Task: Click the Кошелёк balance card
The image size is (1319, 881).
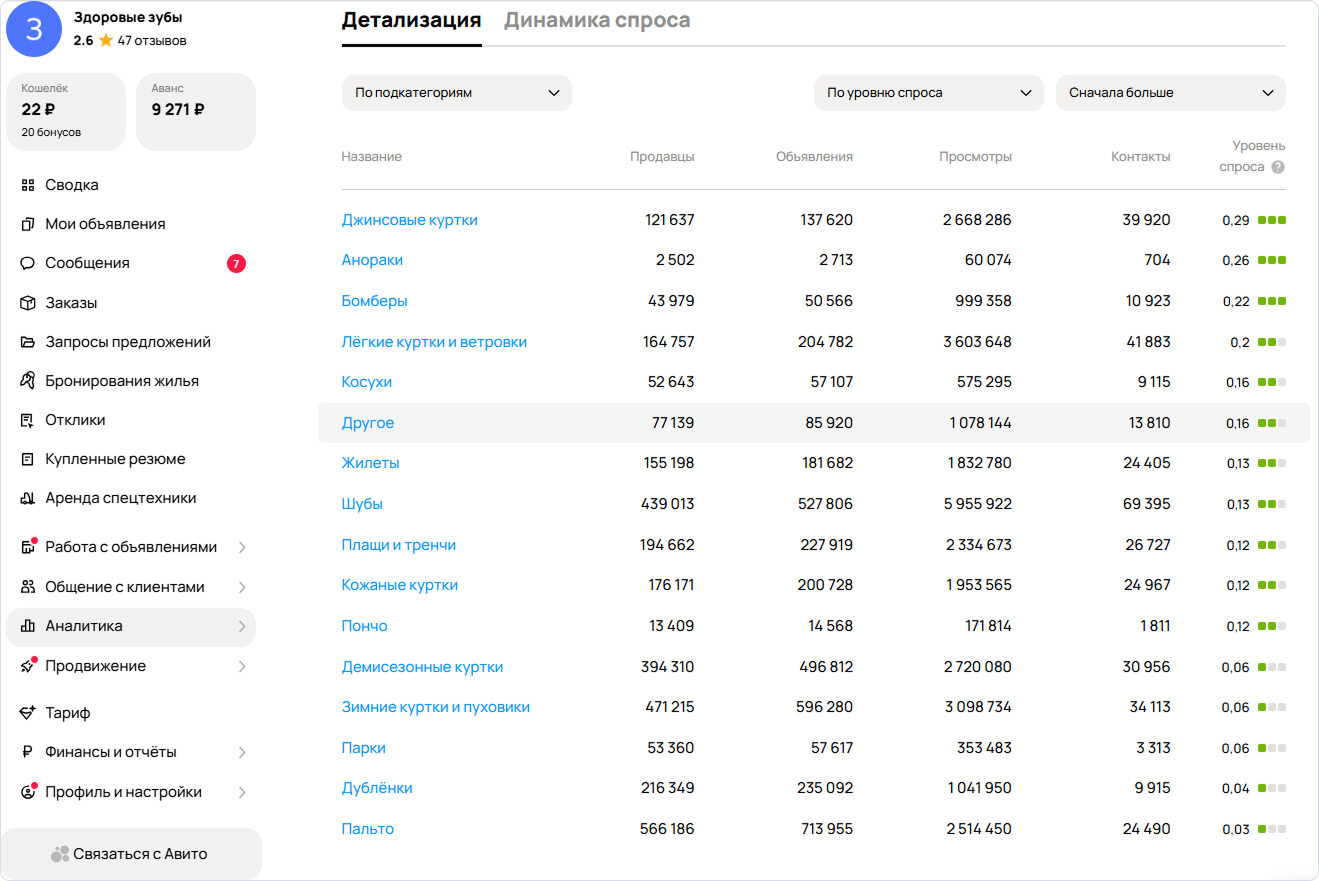Action: point(66,111)
